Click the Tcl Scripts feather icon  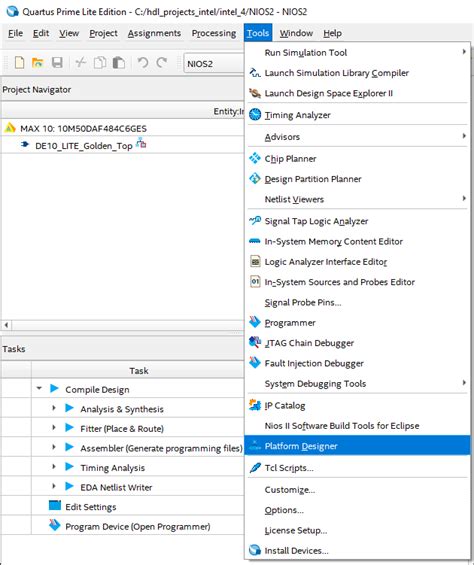point(255,468)
